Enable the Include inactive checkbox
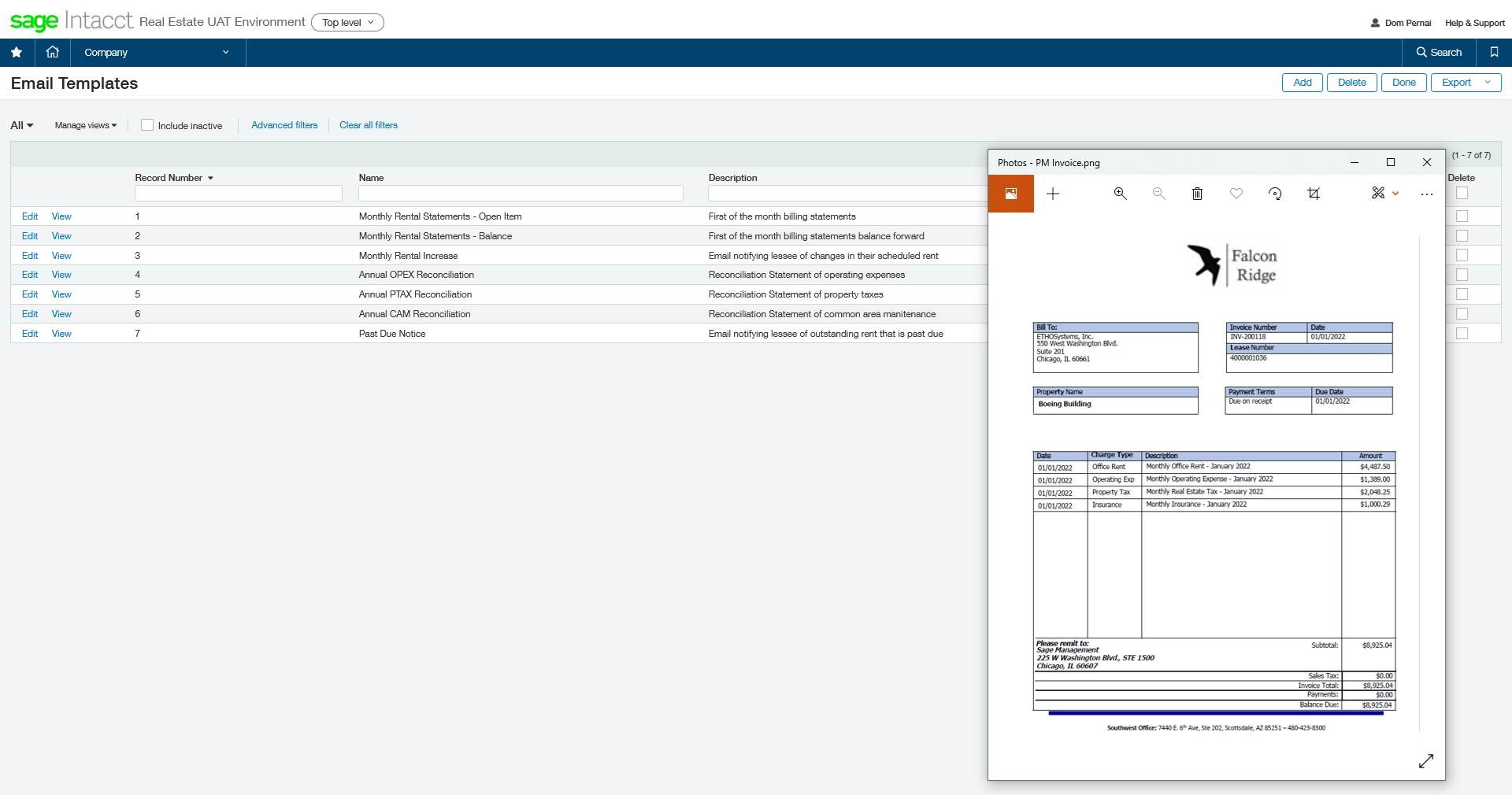 (x=147, y=125)
